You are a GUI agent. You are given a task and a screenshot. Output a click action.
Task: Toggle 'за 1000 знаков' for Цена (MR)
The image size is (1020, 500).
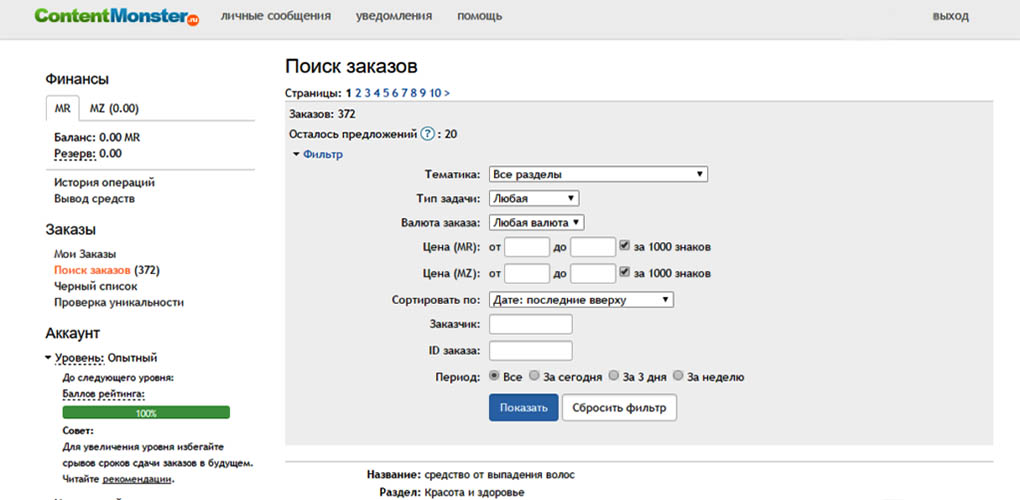624,246
